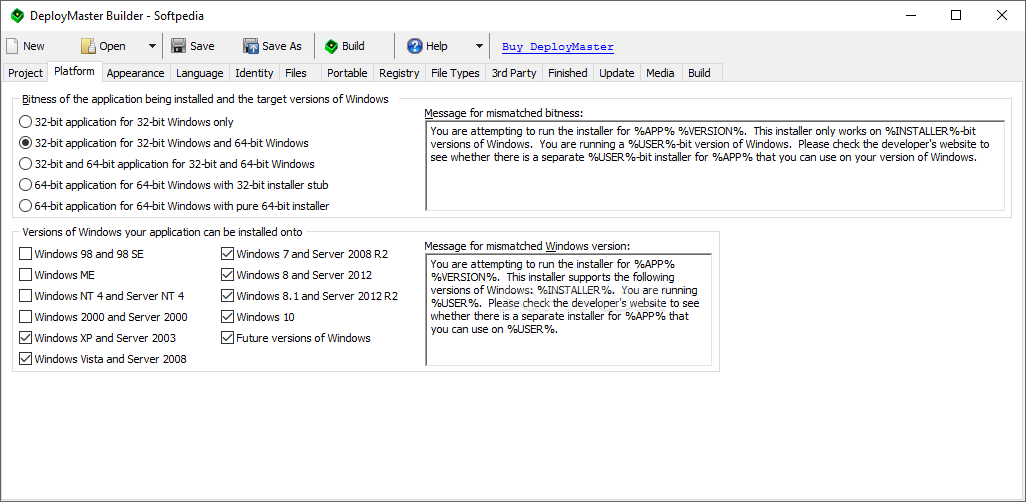
Task: Select the Platform tab
Action: [75, 71]
